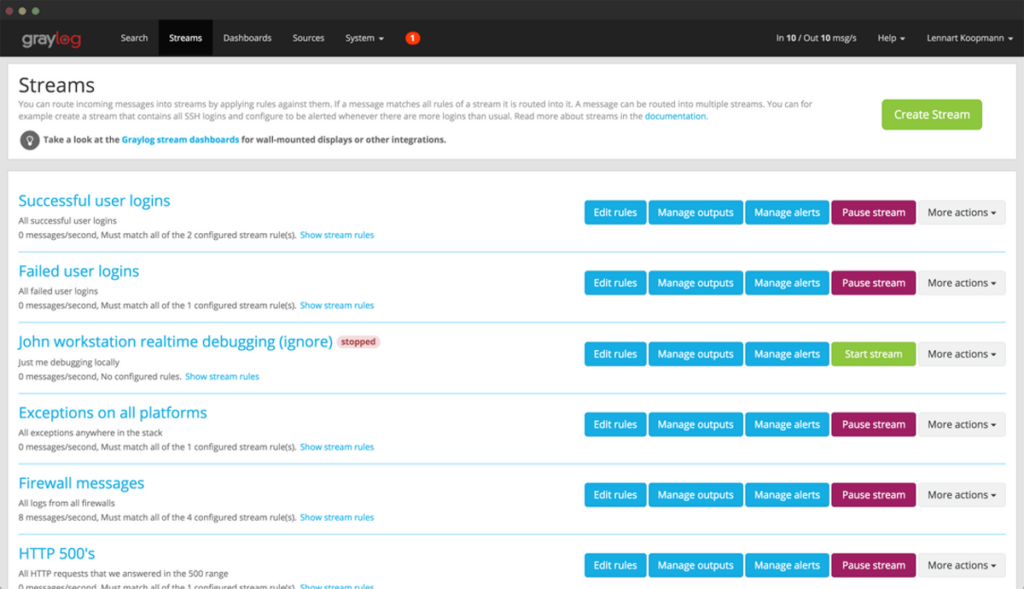Navigate to the Sources page
Viewport: 1024px width, 589px height.
click(308, 37)
